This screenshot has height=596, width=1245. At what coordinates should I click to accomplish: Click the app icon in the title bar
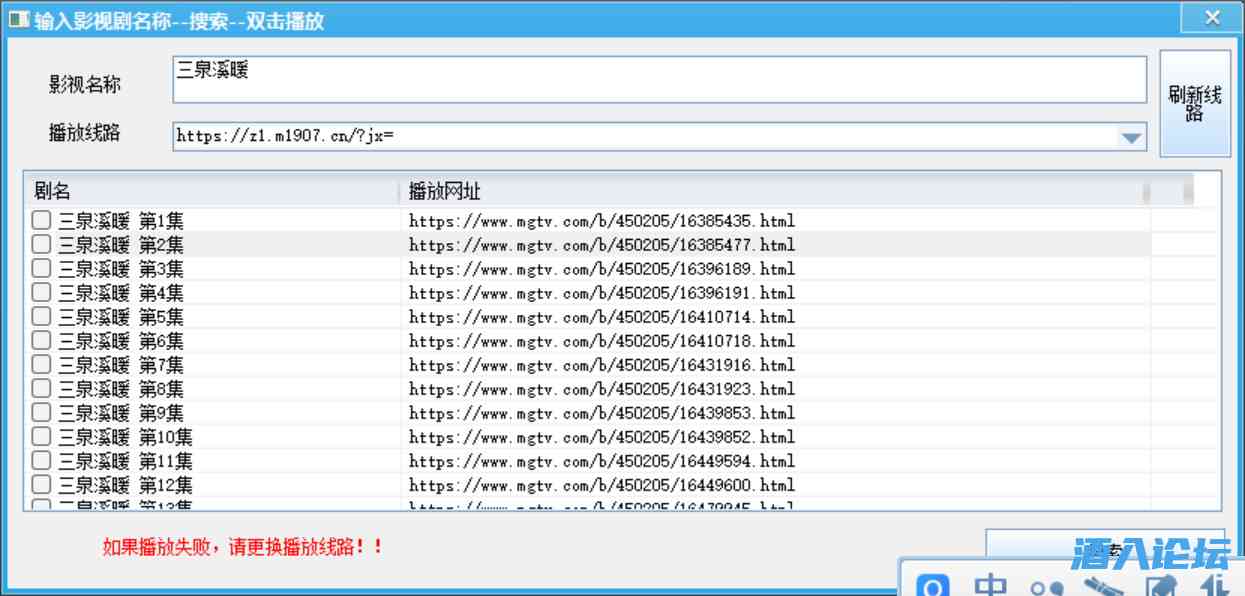[x=18, y=19]
